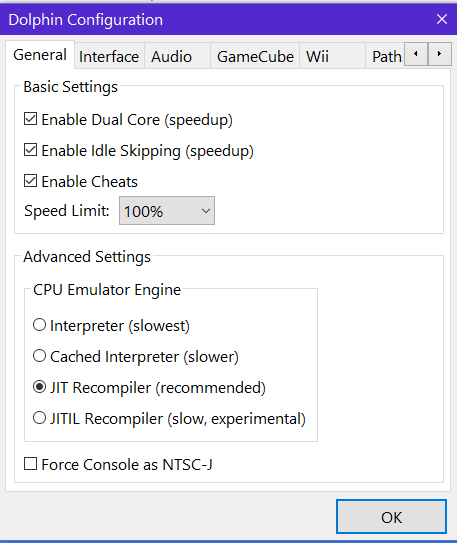Select the General tab
457x543 pixels.
point(40,55)
